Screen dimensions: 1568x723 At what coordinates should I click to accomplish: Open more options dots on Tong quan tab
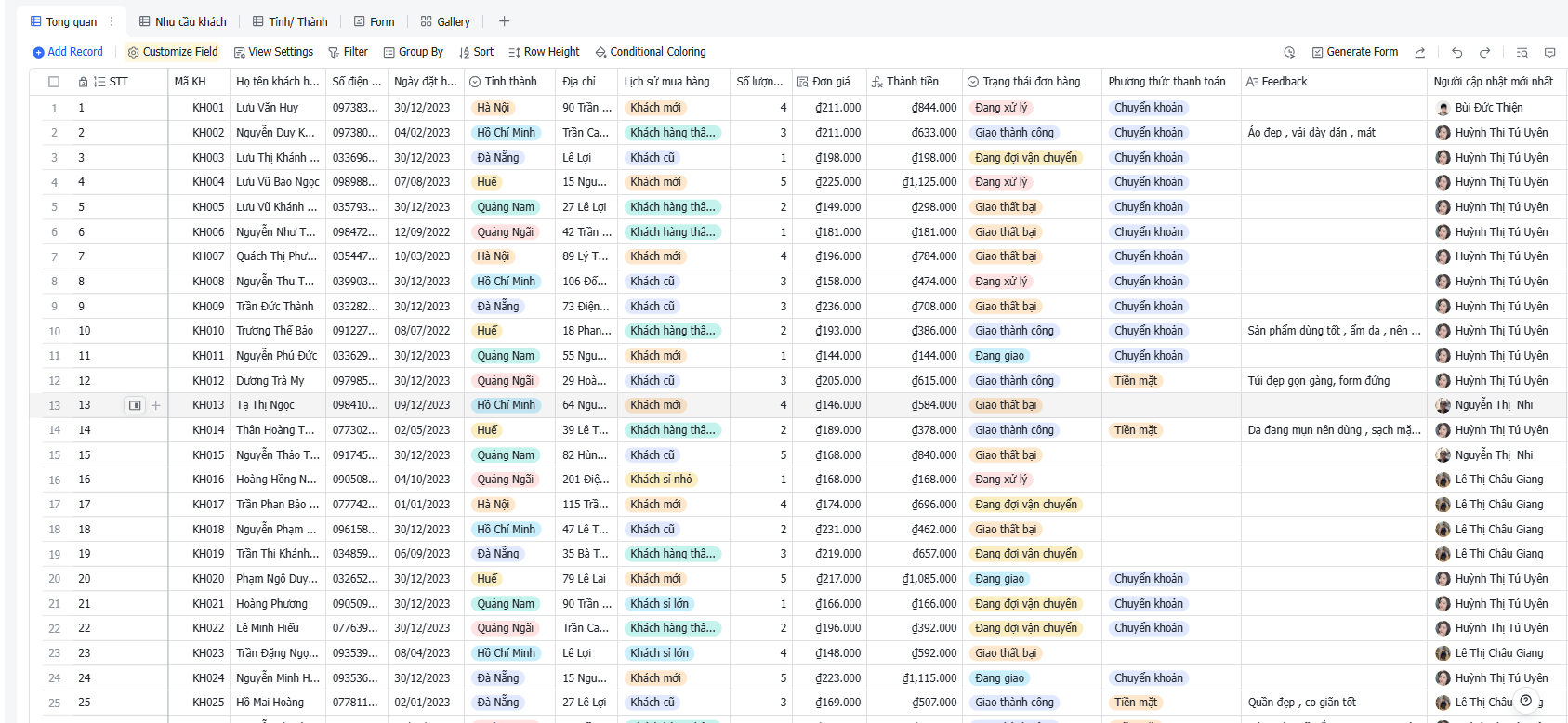[112, 21]
